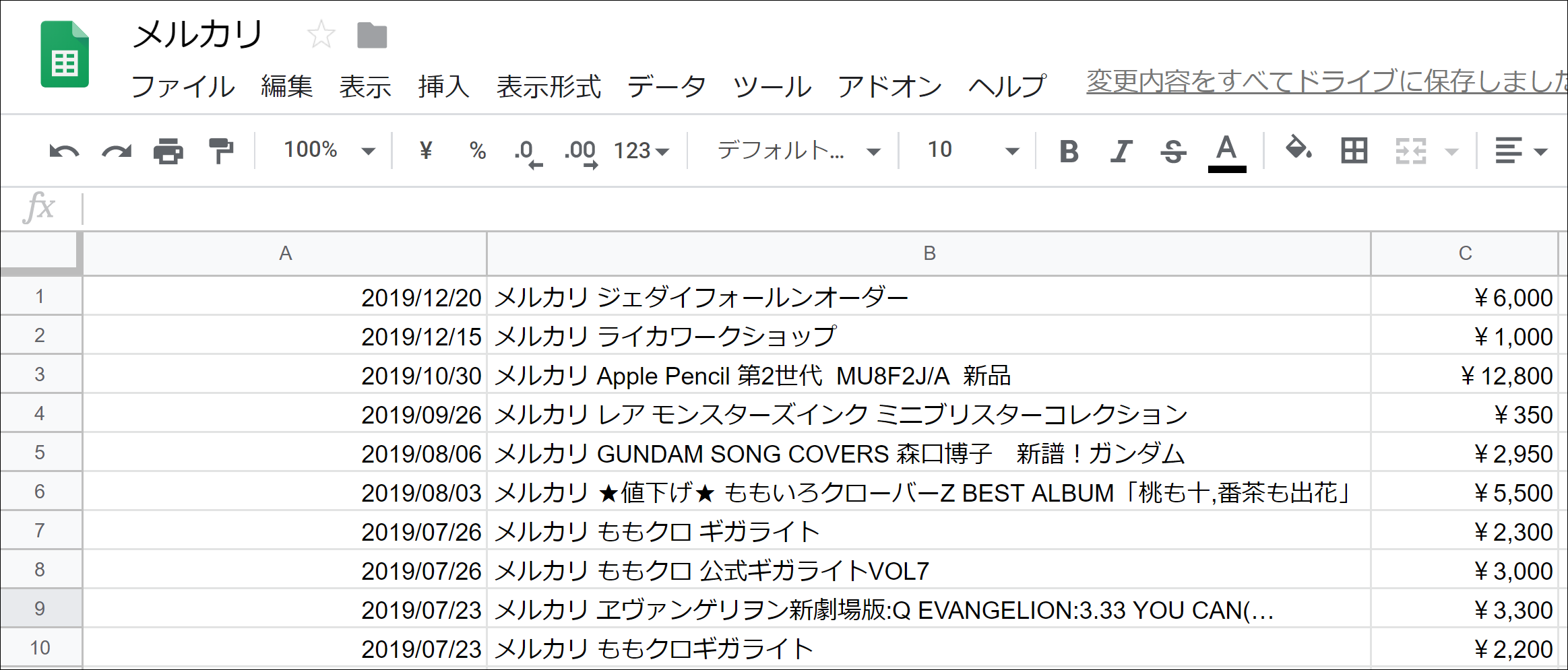1568x670 pixels.
Task: Click the redo icon
Action: coord(117,151)
